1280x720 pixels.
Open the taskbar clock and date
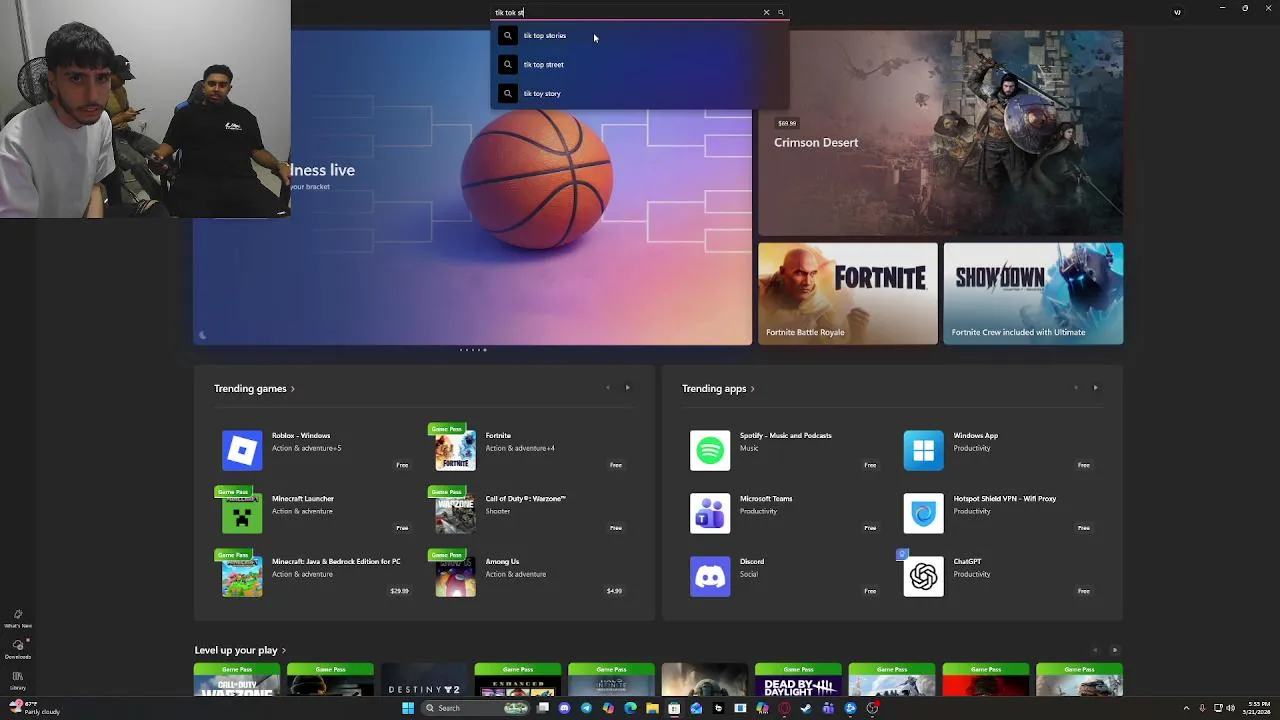[1257, 708]
